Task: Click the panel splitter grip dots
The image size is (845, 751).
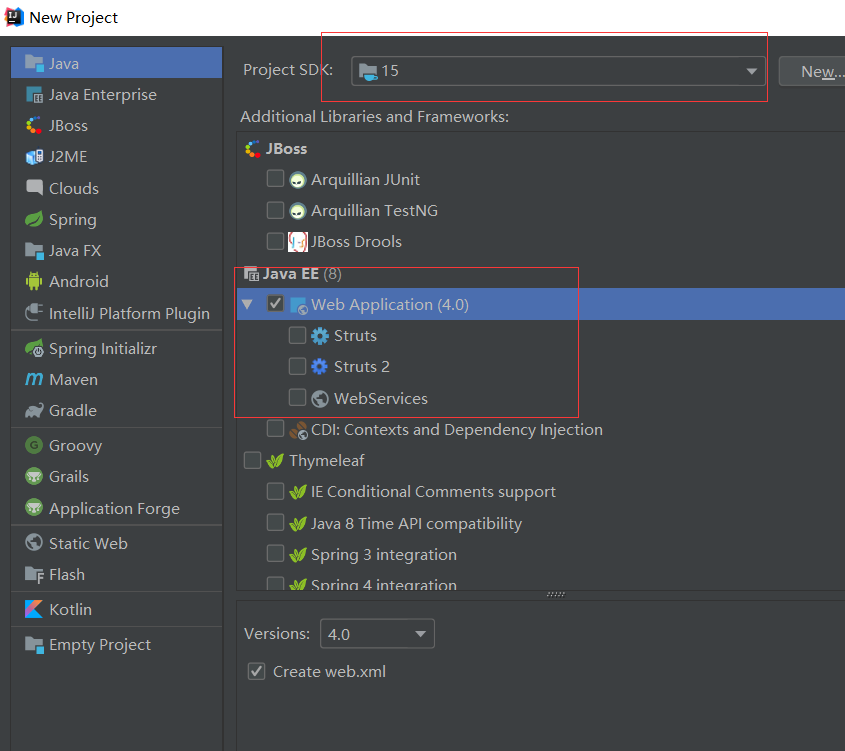Action: [x=556, y=594]
